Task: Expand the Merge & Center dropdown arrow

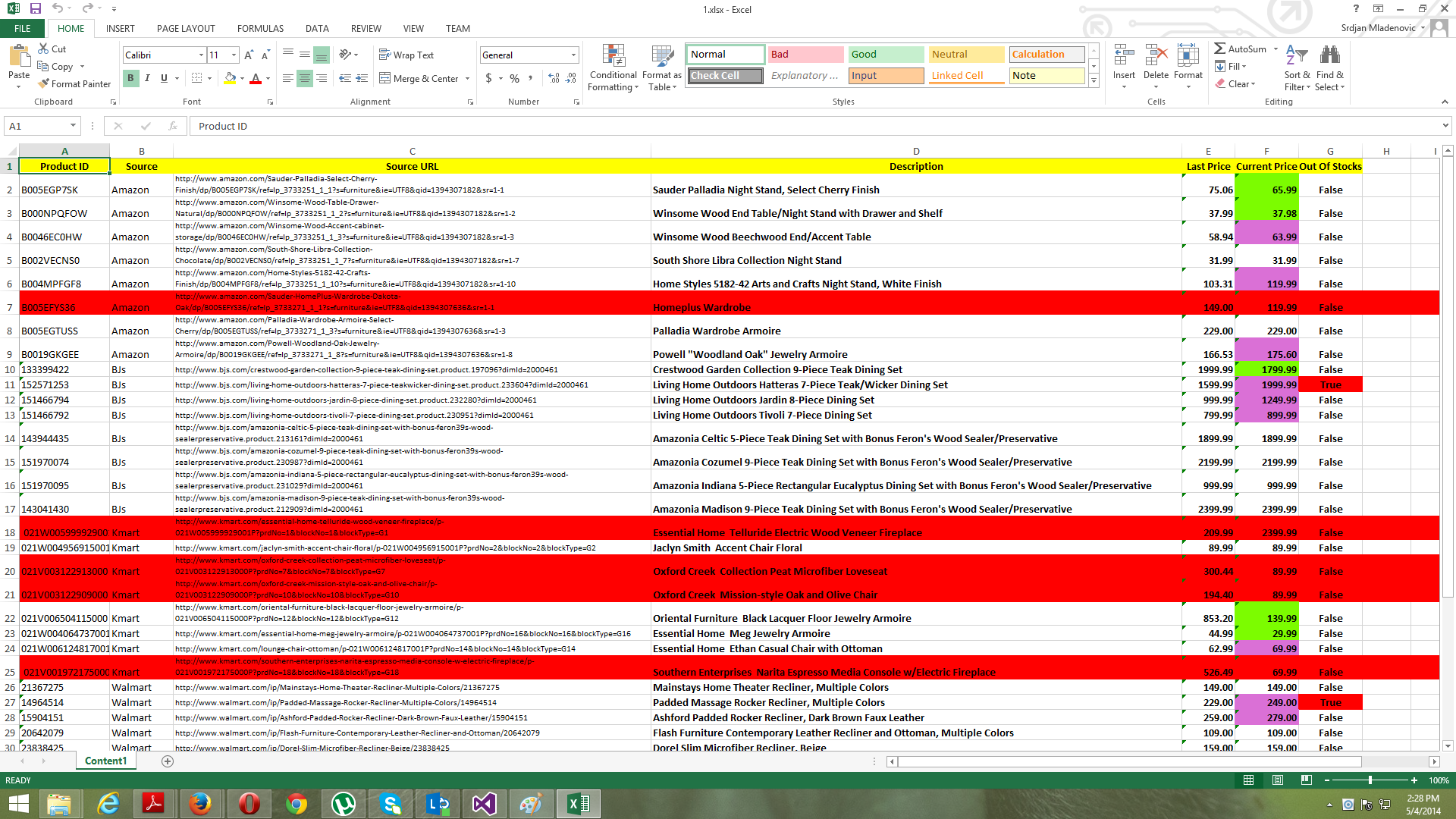Action: coord(467,79)
